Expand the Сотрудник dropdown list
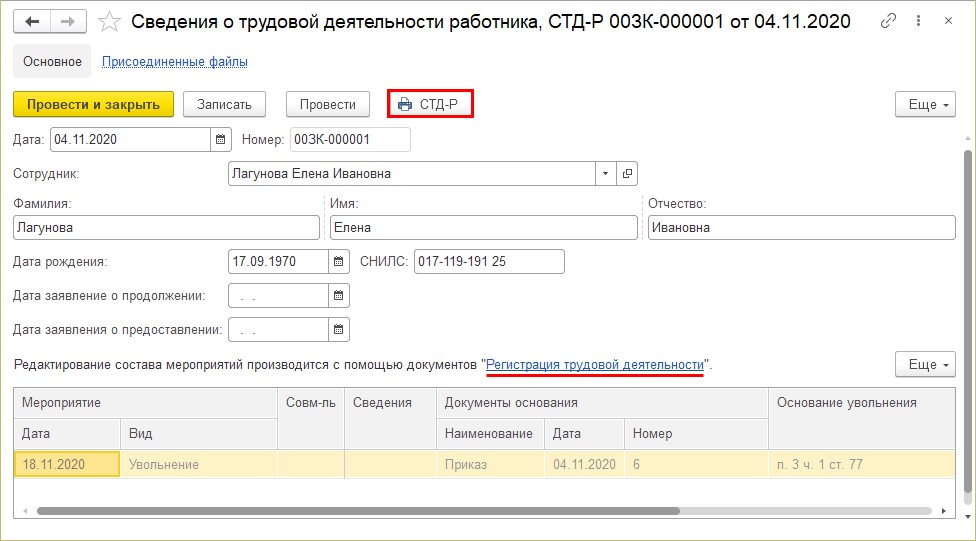This screenshot has width=976, height=541. click(606, 174)
